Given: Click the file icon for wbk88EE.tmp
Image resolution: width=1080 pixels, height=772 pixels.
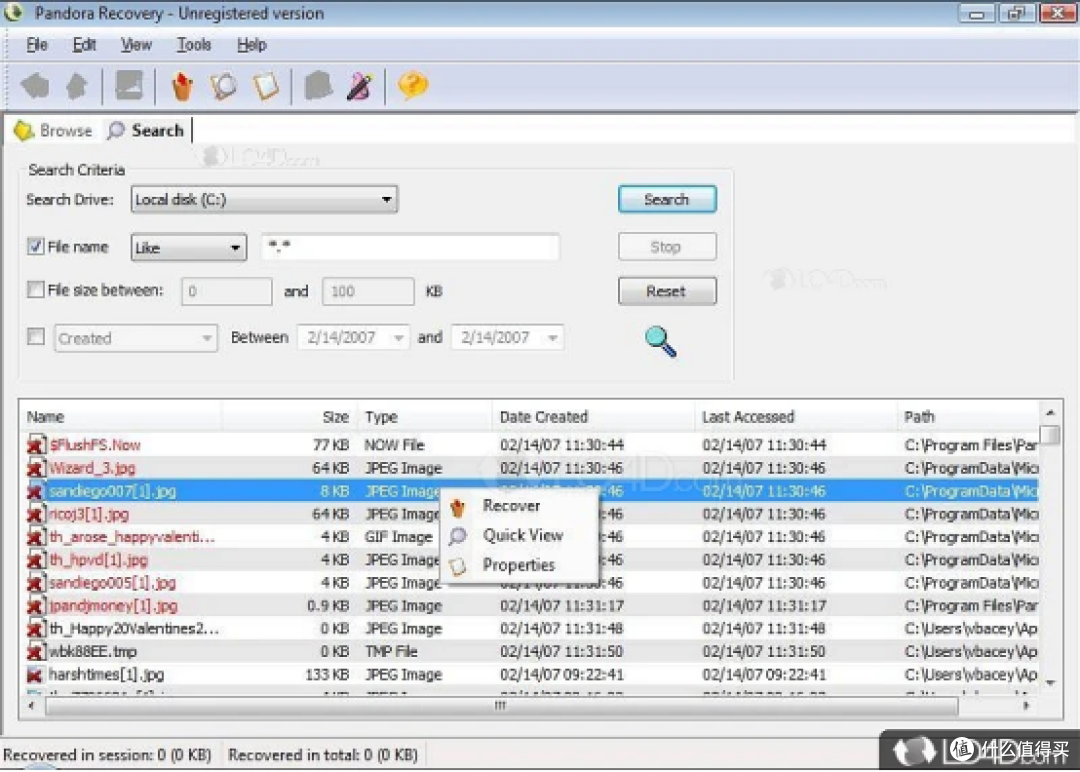Looking at the screenshot, I should tap(36, 651).
